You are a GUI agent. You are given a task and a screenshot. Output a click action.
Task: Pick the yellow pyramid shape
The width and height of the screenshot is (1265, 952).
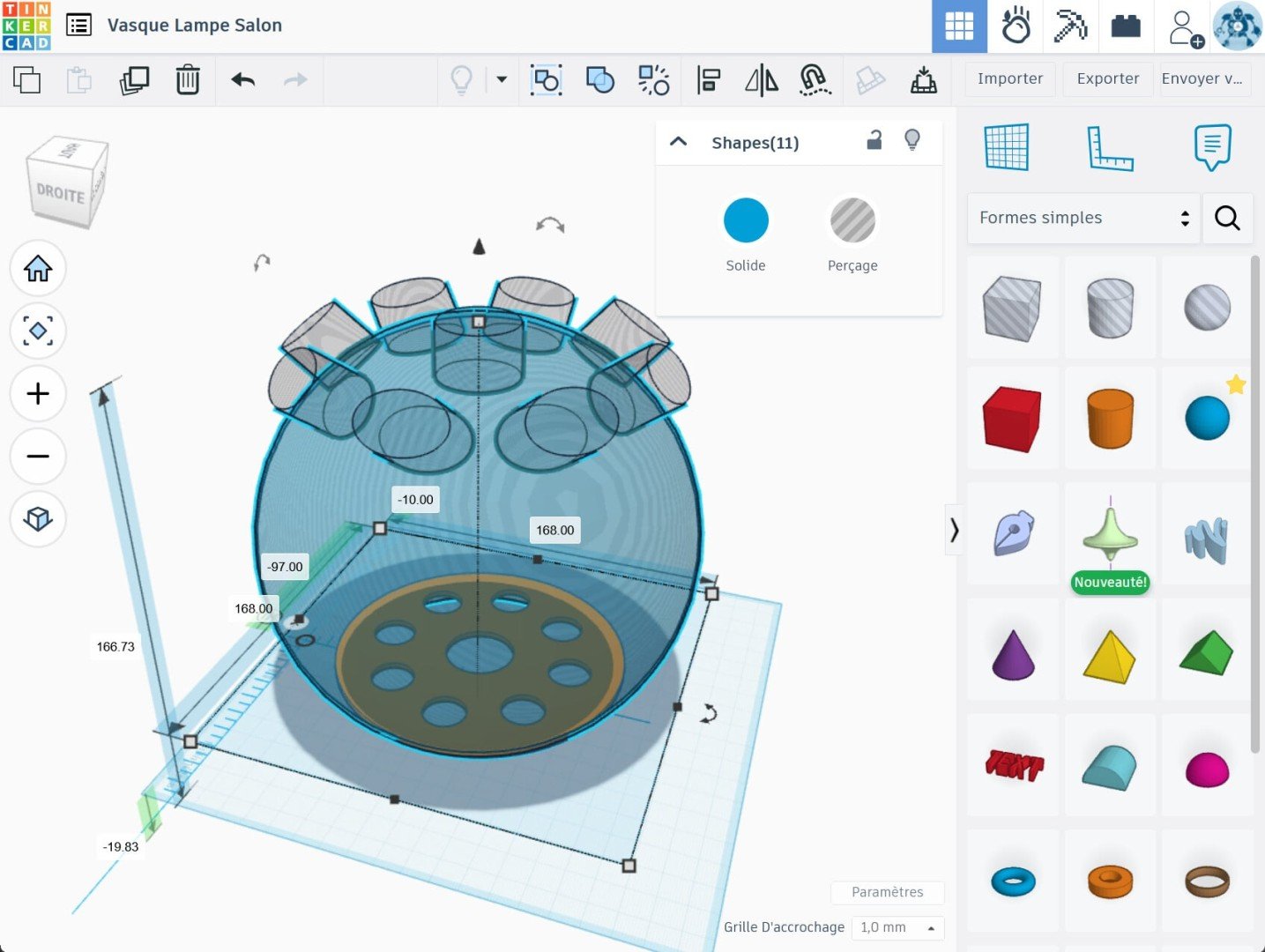(1110, 651)
